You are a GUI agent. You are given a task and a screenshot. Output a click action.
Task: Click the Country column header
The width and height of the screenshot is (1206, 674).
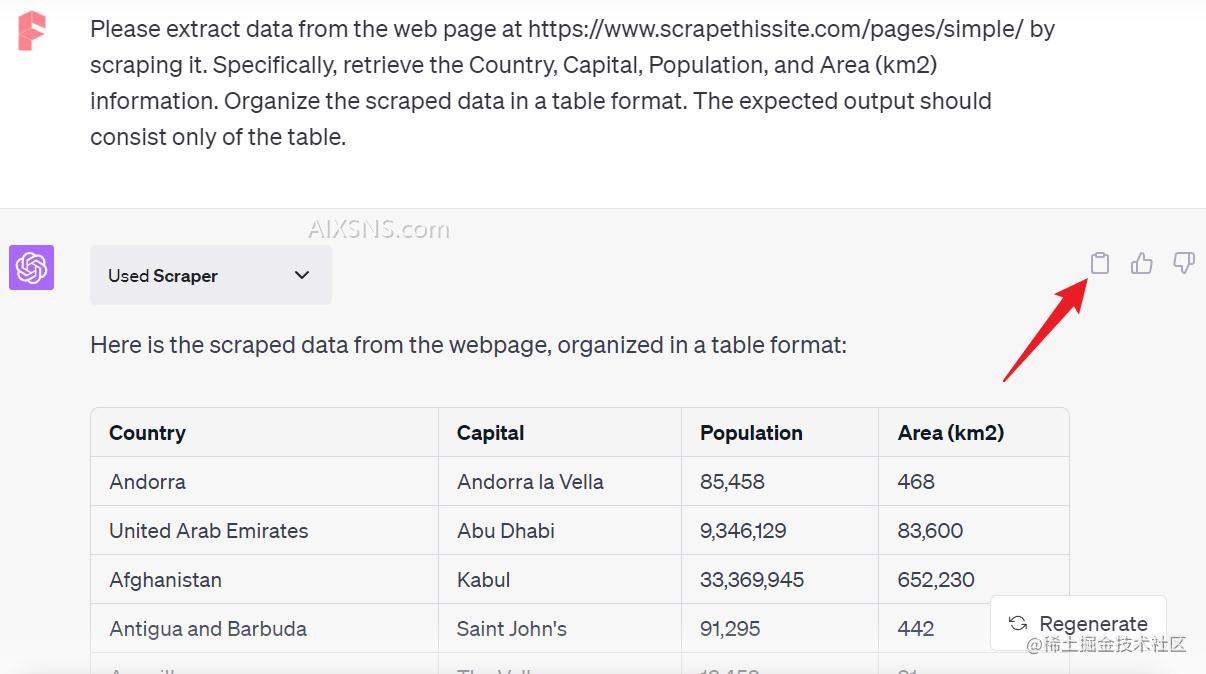coord(147,433)
